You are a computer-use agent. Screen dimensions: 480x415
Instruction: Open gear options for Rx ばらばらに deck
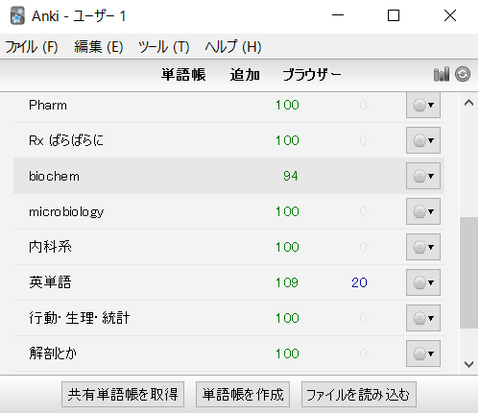423,140
